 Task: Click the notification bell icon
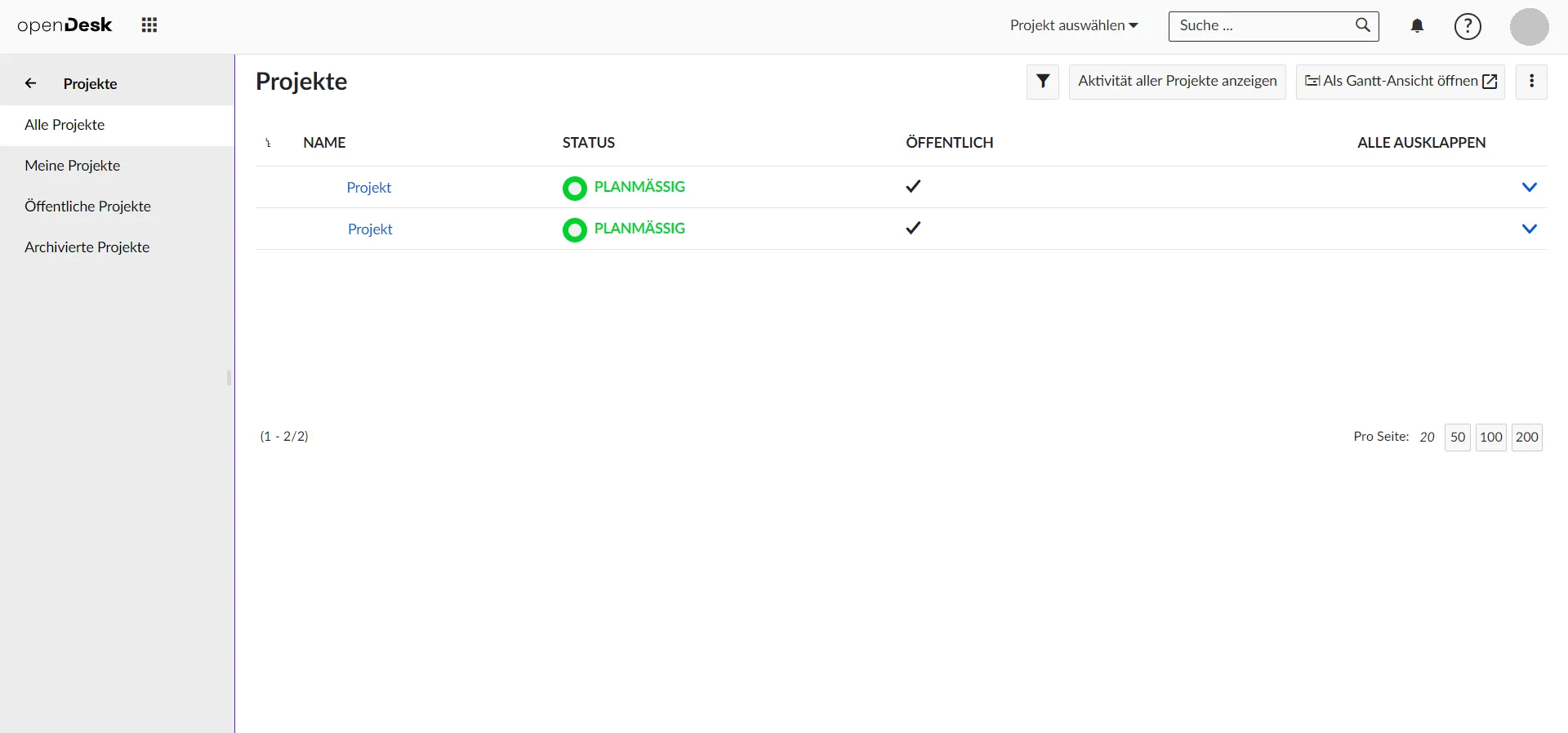1417,26
